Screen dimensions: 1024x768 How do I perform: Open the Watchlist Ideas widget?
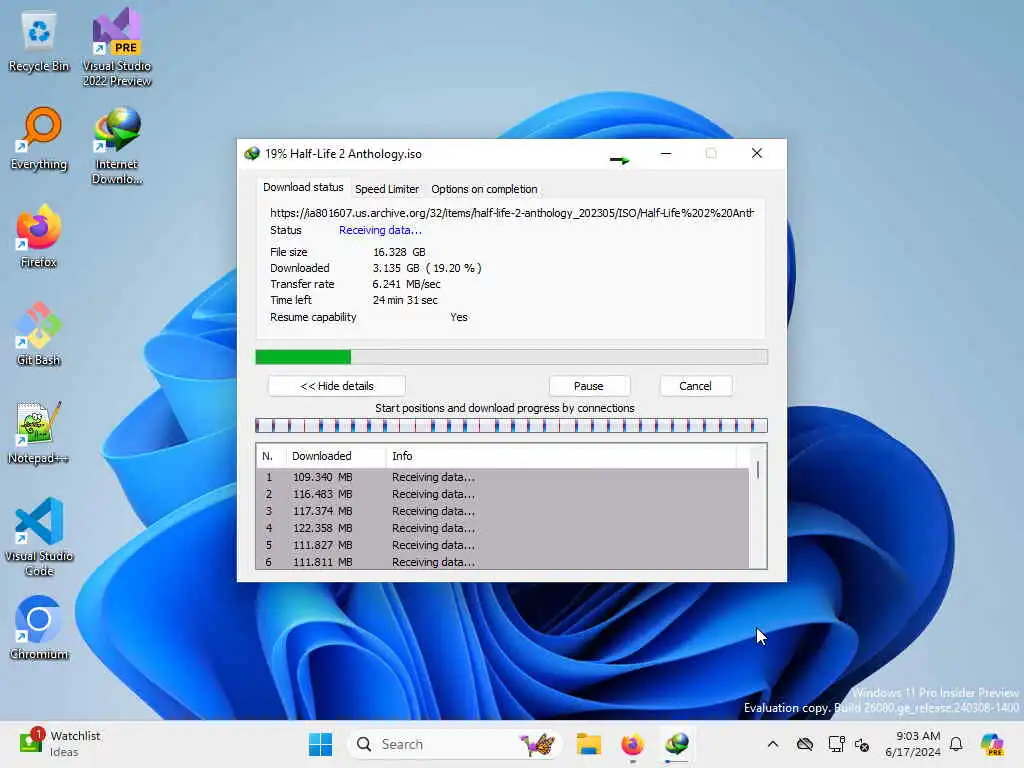tap(59, 744)
